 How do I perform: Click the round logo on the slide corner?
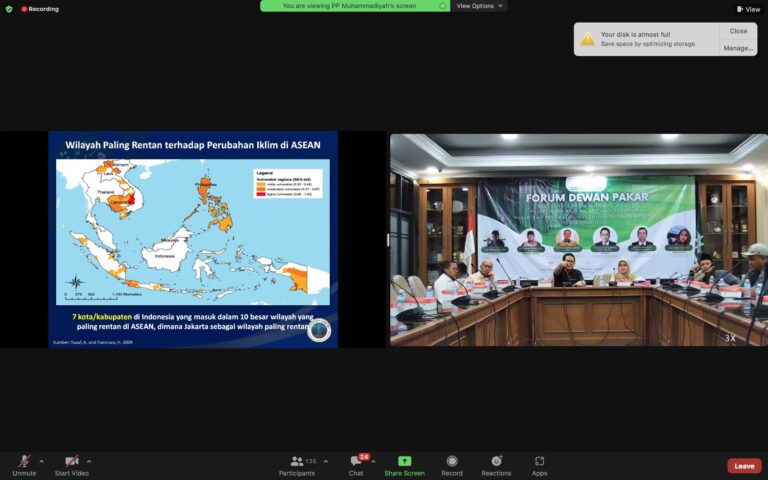pyautogui.click(x=319, y=331)
